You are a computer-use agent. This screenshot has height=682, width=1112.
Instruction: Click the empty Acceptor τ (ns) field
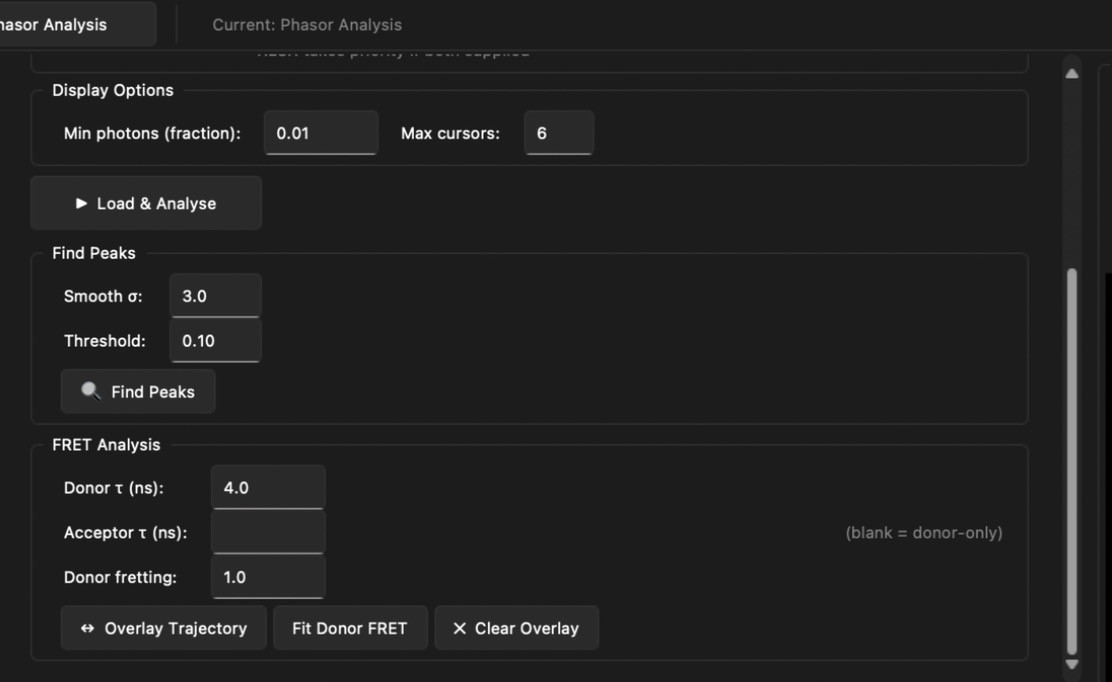coord(268,532)
